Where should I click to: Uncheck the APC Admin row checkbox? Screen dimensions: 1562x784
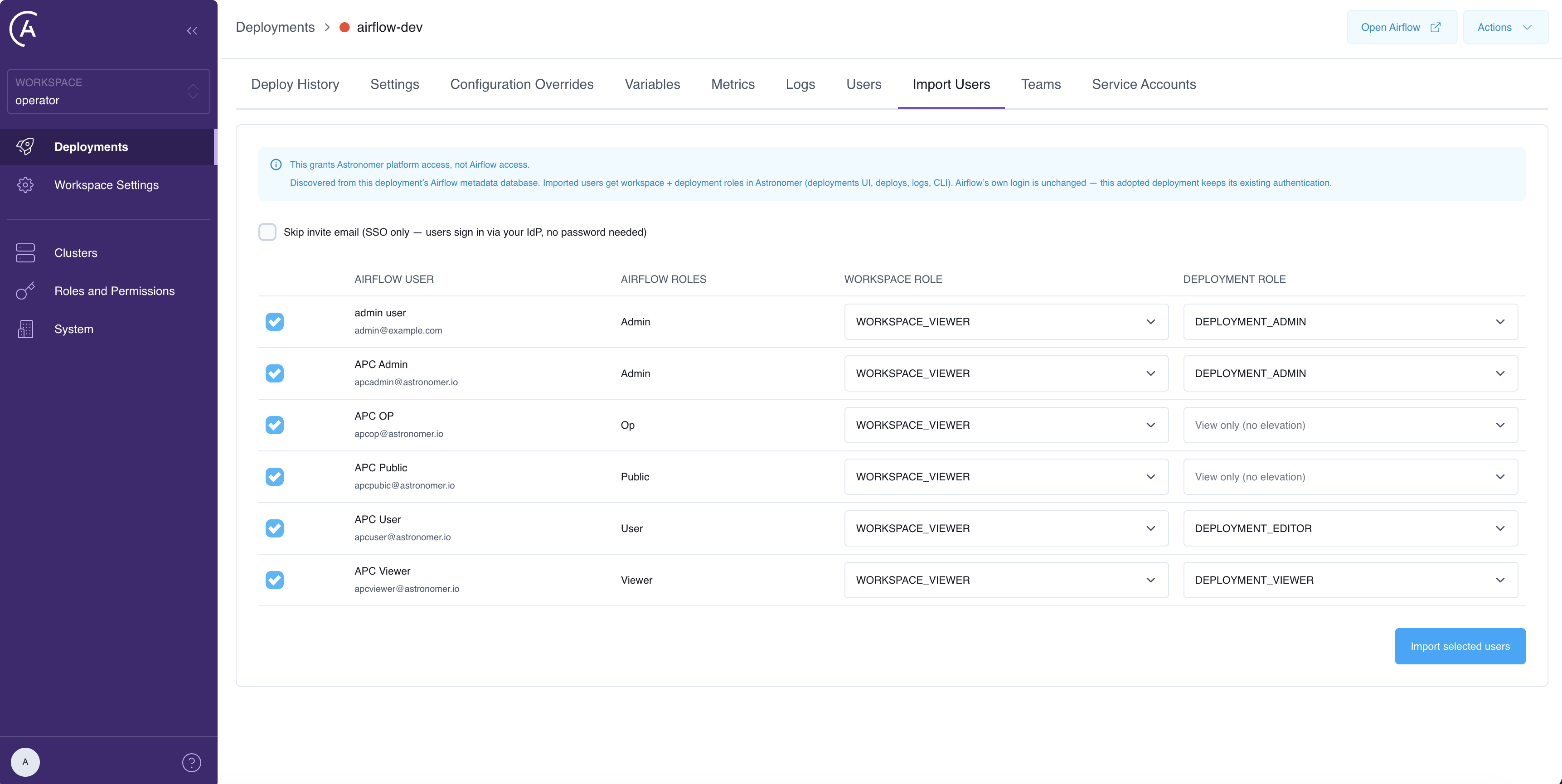(275, 373)
